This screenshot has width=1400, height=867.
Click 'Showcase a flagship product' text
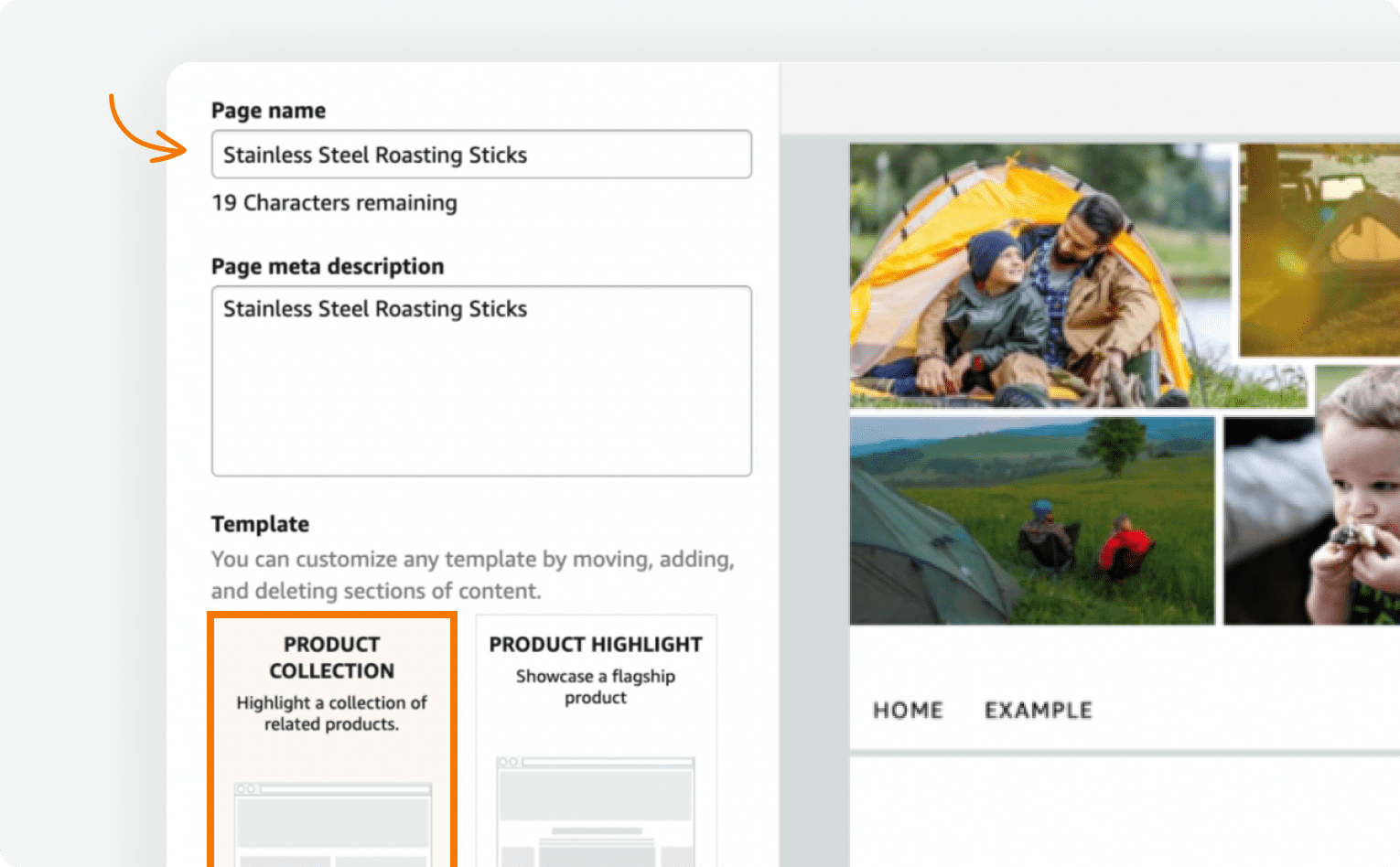tap(596, 687)
